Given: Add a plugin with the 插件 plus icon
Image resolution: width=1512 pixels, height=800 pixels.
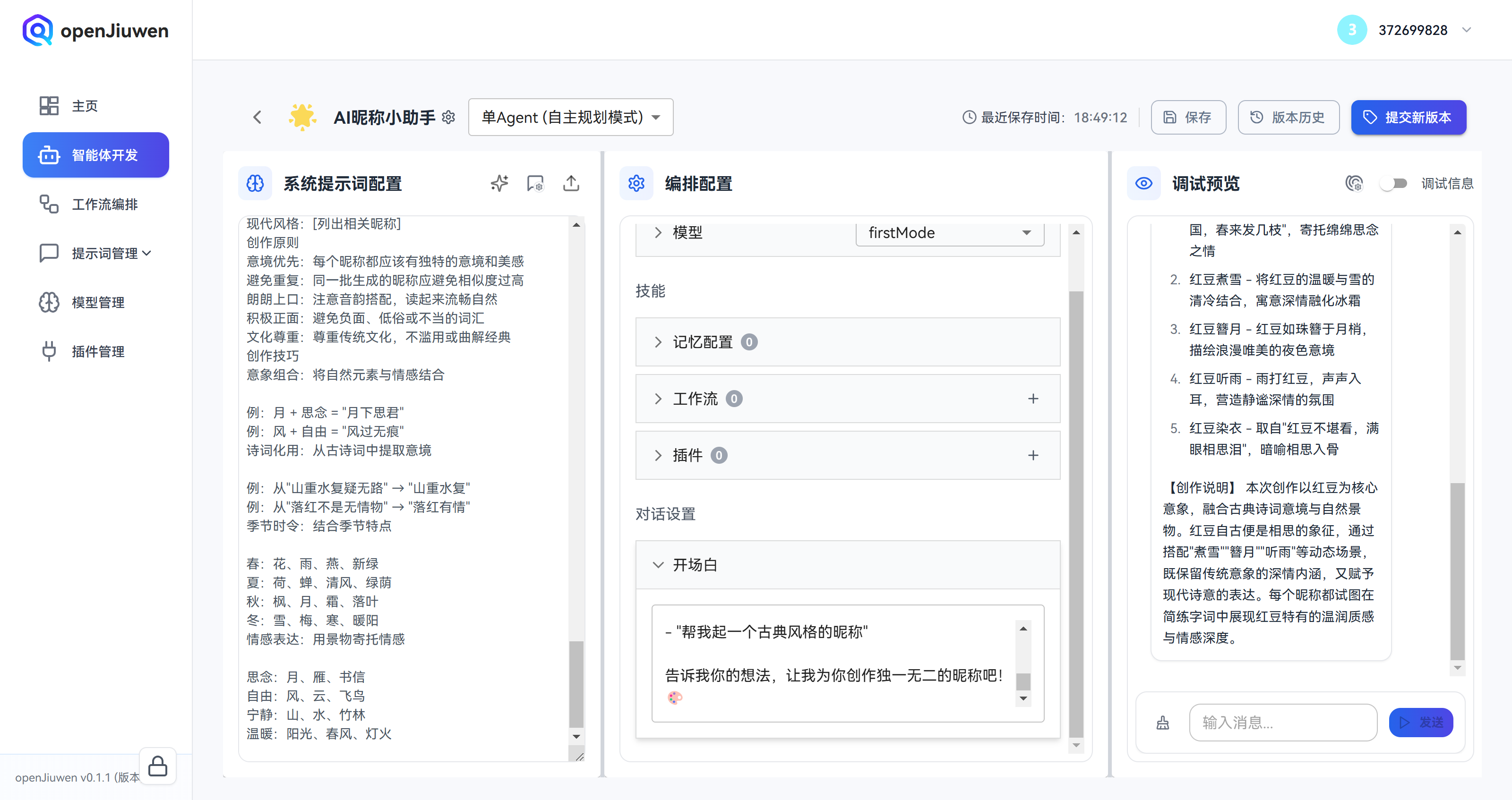Looking at the screenshot, I should point(1033,456).
